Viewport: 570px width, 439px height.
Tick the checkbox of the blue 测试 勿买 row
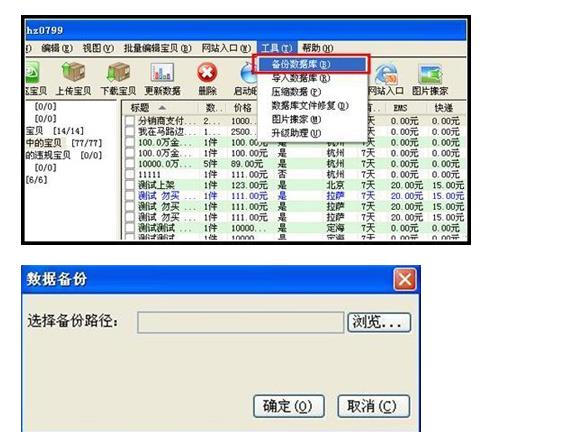(x=130, y=196)
